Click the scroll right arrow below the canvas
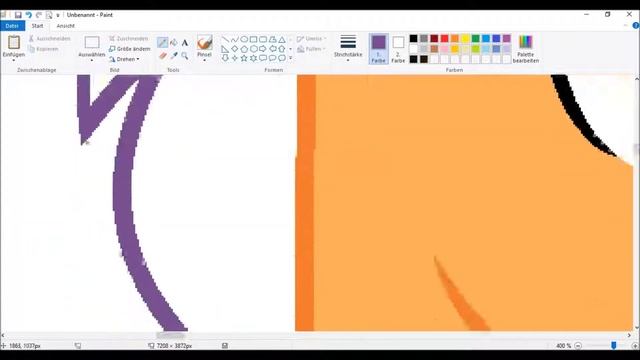Screen dimensions: 640x360 pyautogui.click(x=629, y=335)
